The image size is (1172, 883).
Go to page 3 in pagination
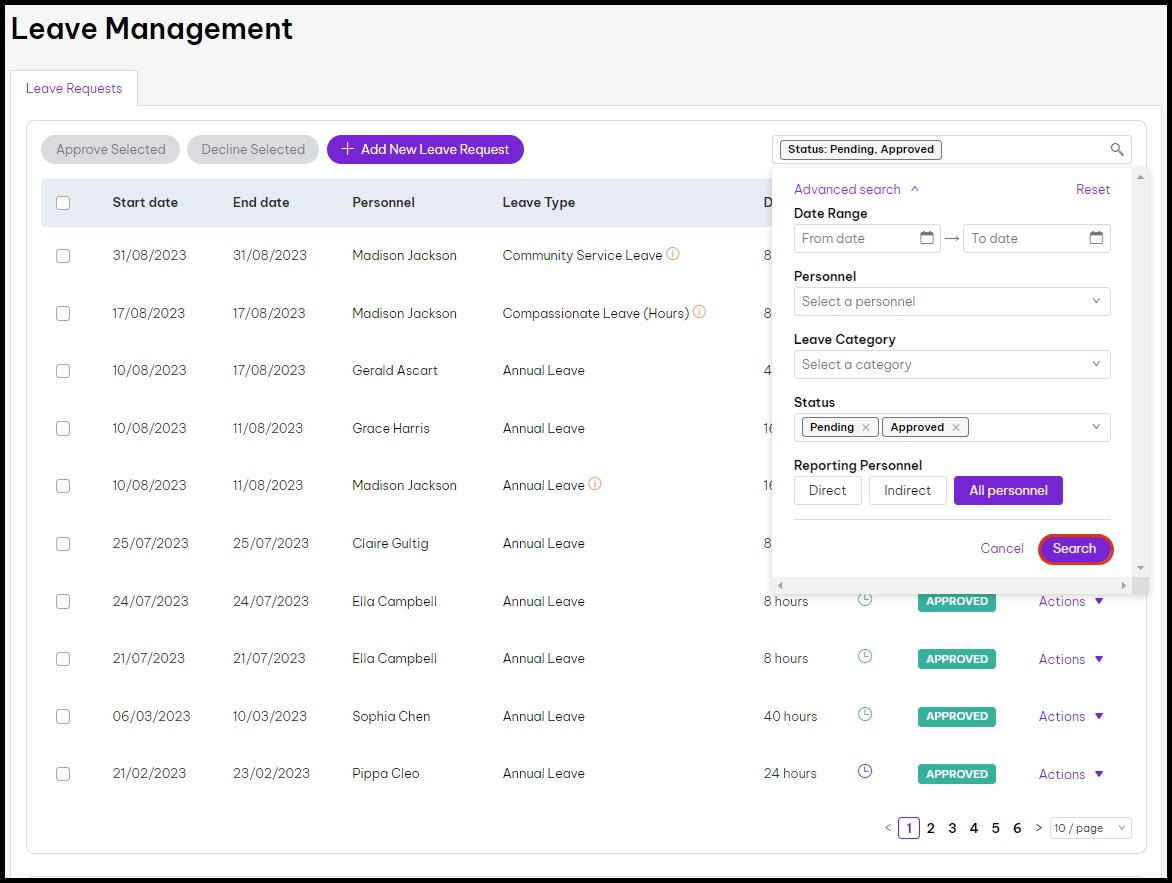point(952,828)
